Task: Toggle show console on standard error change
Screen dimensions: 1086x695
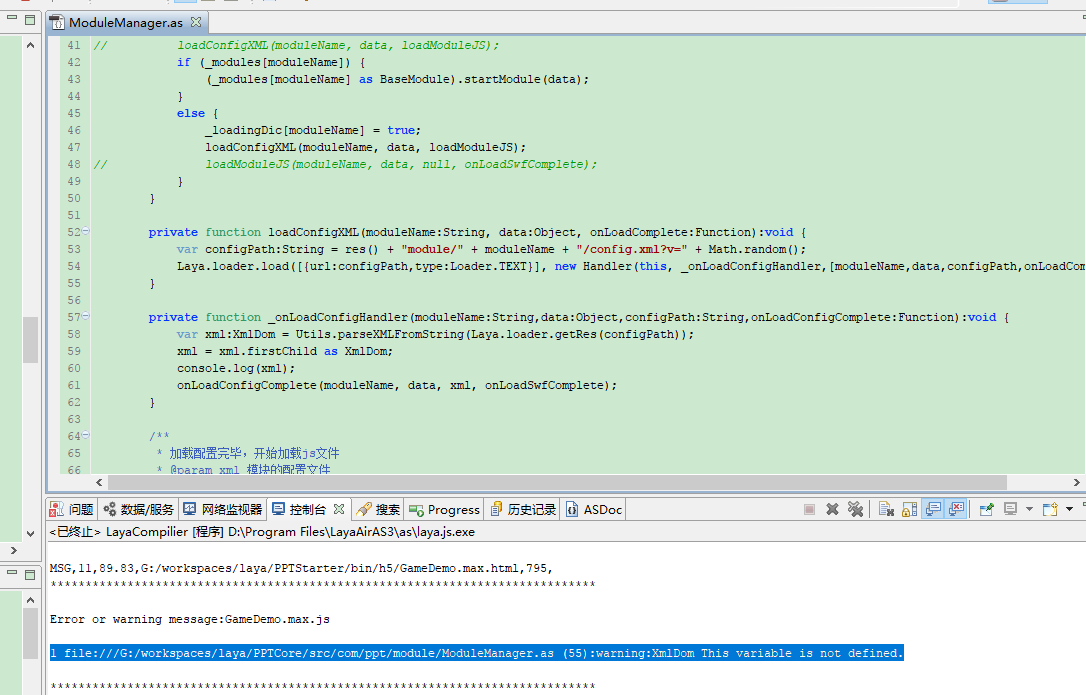Action: [x=956, y=509]
